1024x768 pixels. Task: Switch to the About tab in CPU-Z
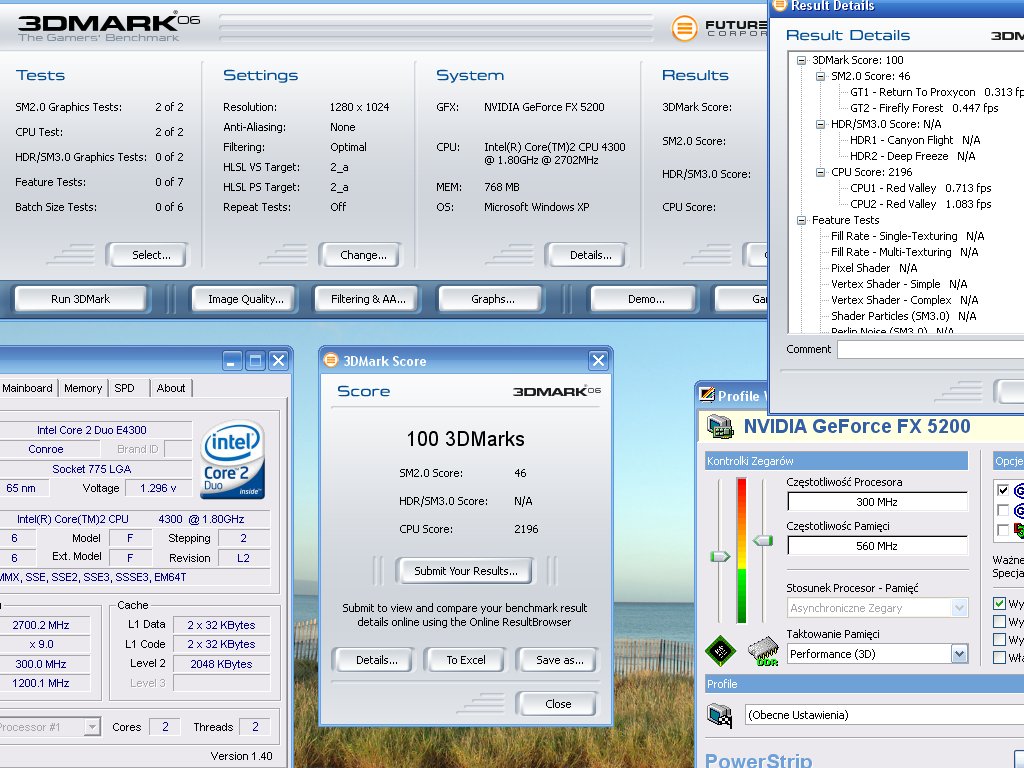tap(171, 388)
